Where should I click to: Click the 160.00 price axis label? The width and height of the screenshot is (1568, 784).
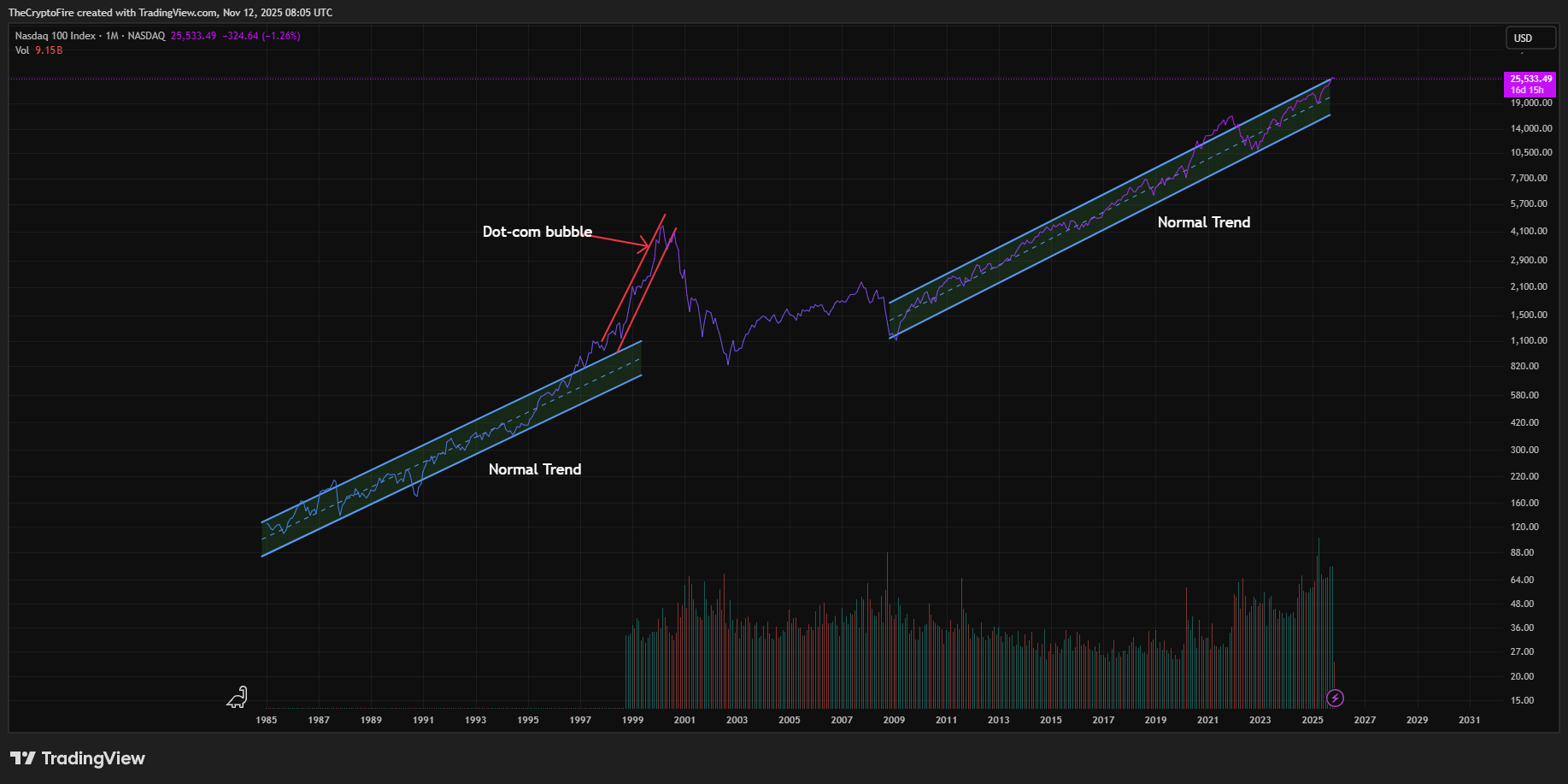coord(1524,504)
